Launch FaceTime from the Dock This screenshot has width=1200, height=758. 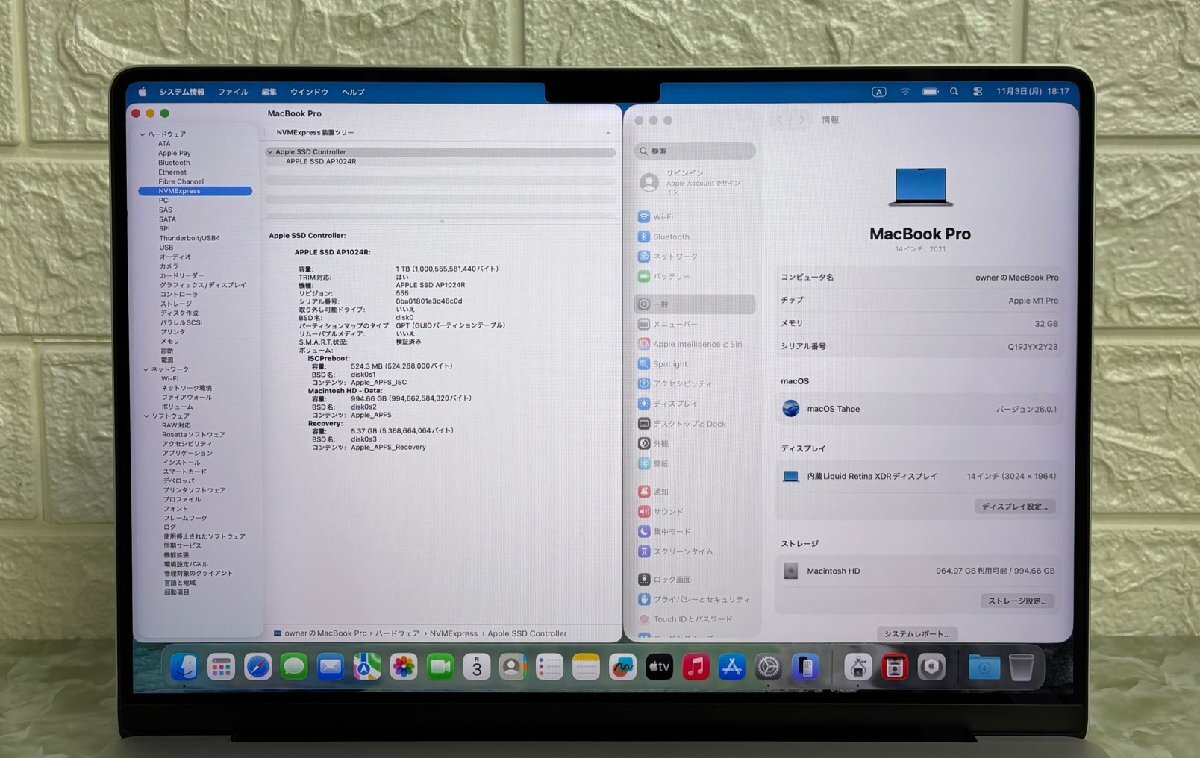(440, 667)
